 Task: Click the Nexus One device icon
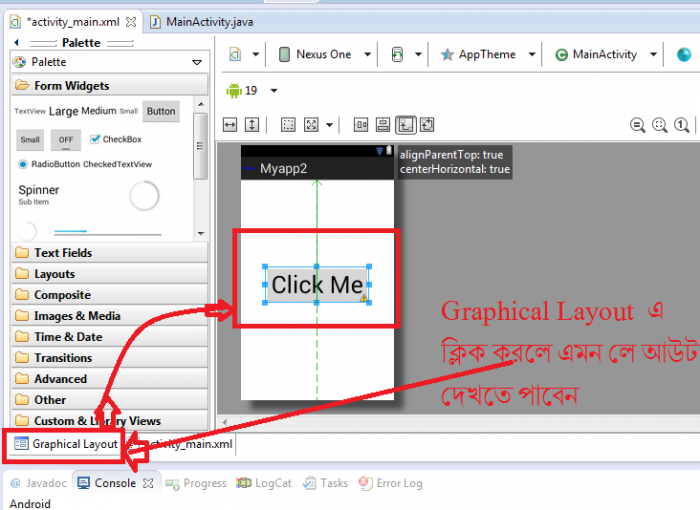click(284, 54)
